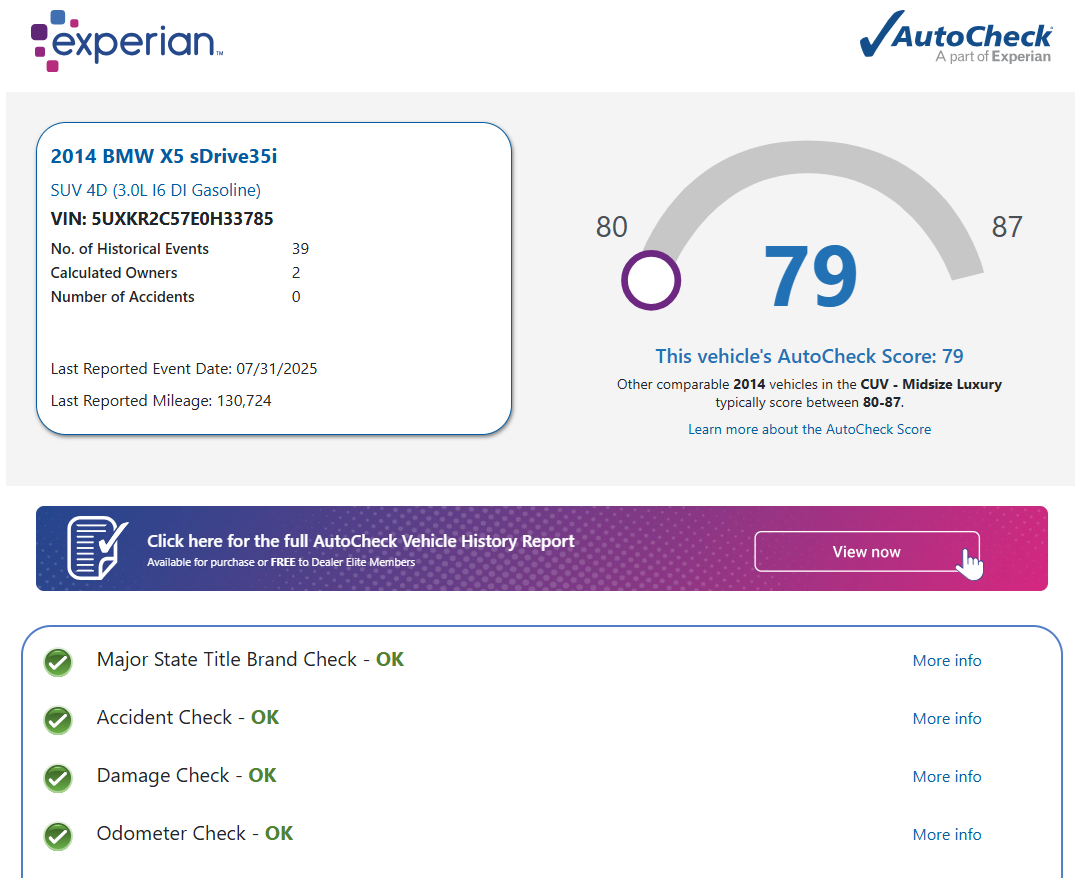Click Available for purchase or FREE text

coord(281,562)
